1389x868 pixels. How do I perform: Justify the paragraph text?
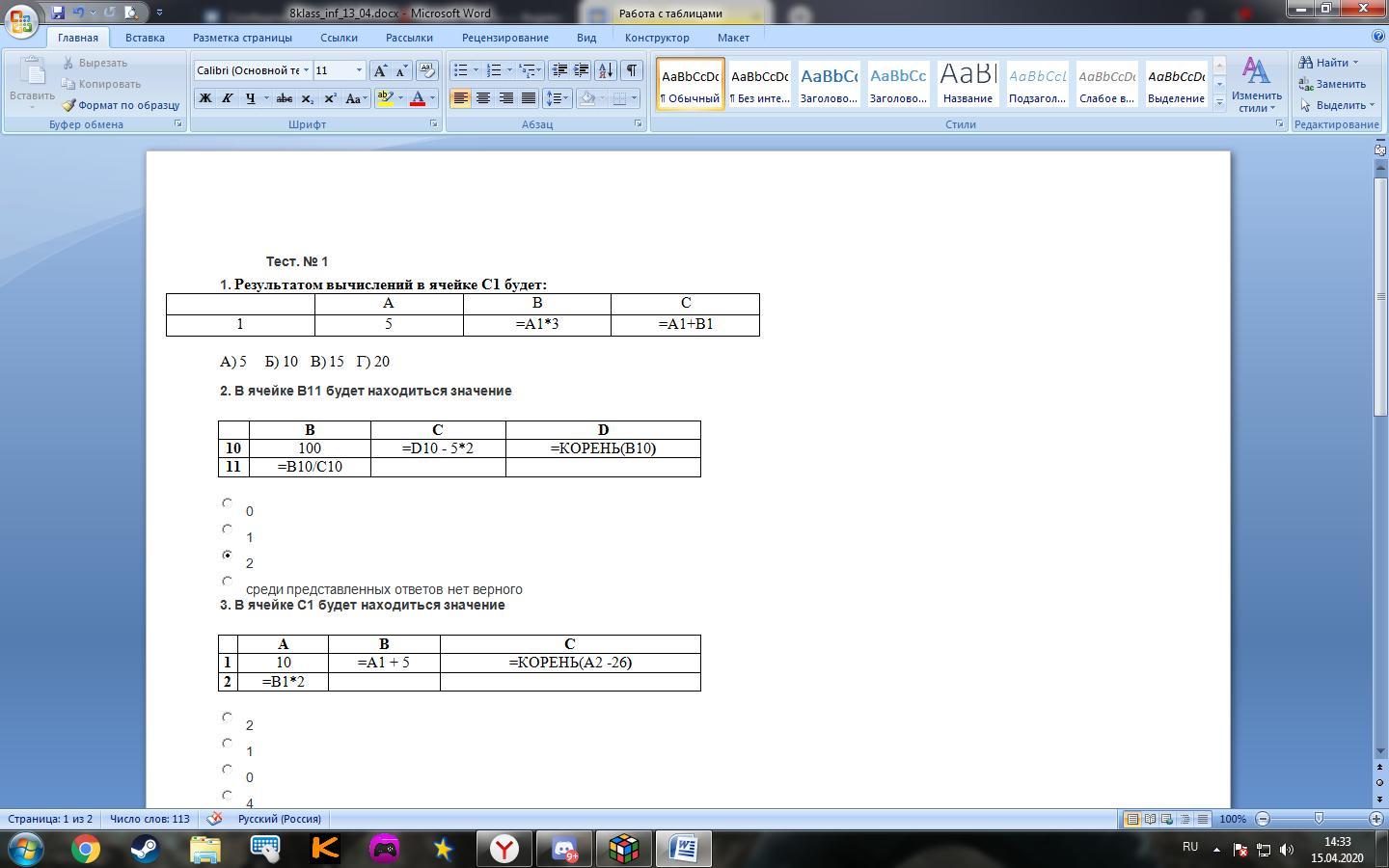[x=529, y=98]
